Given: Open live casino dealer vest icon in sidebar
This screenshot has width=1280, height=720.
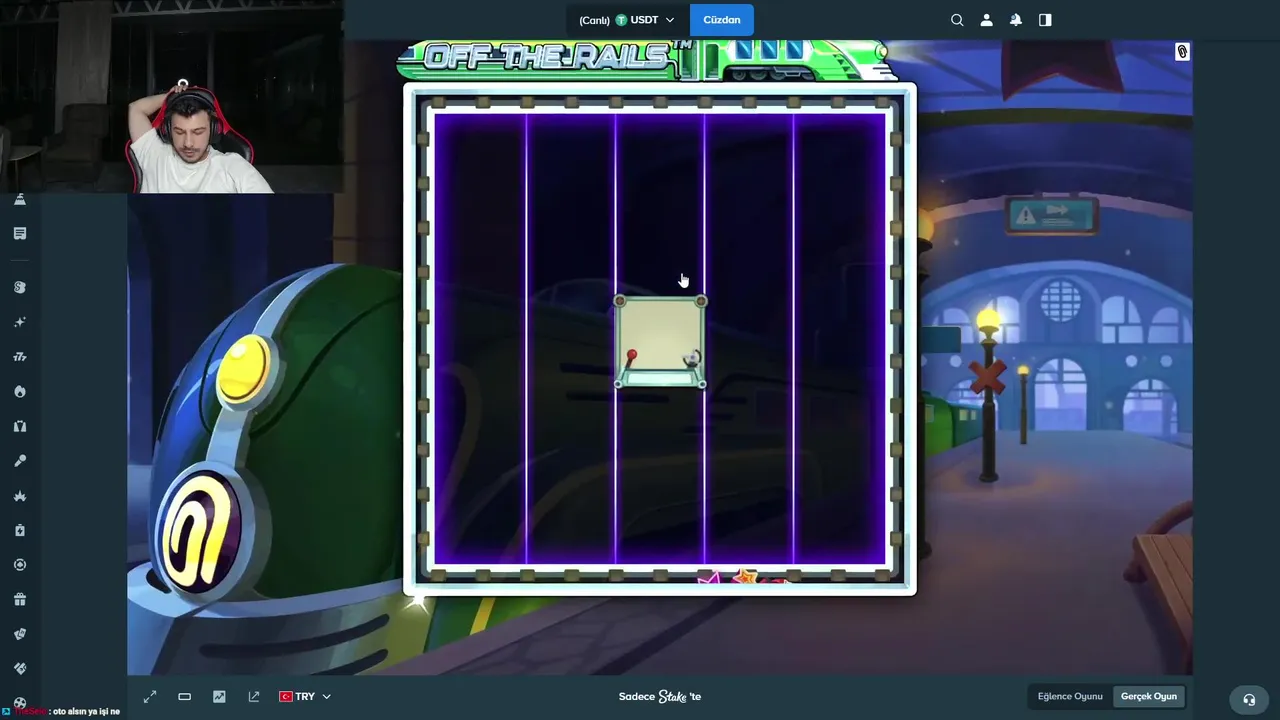Looking at the screenshot, I should tap(20, 426).
